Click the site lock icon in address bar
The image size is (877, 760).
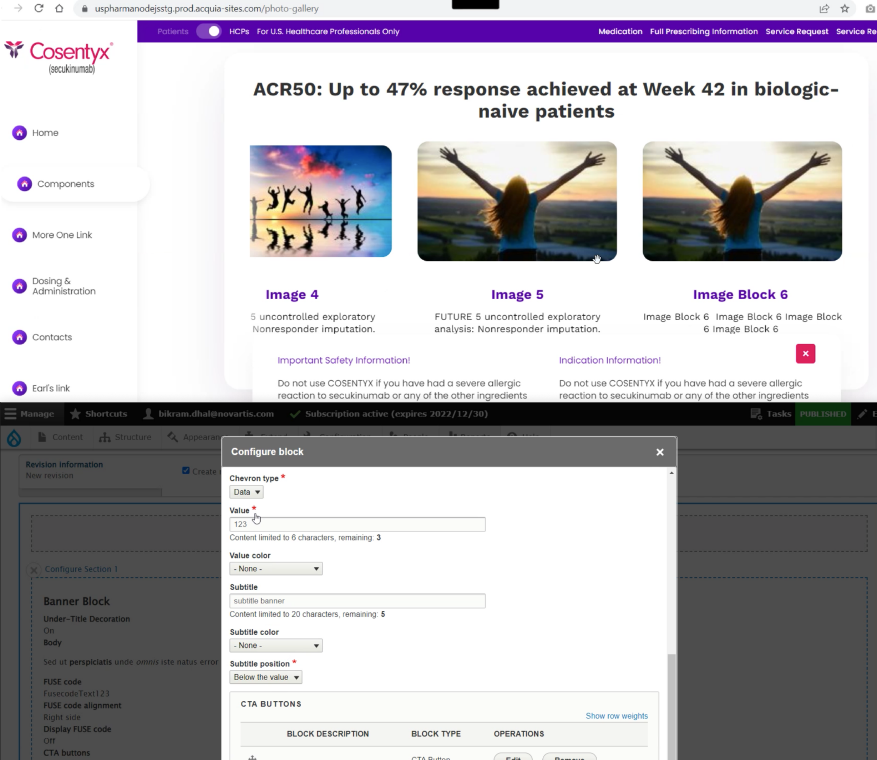85,9
